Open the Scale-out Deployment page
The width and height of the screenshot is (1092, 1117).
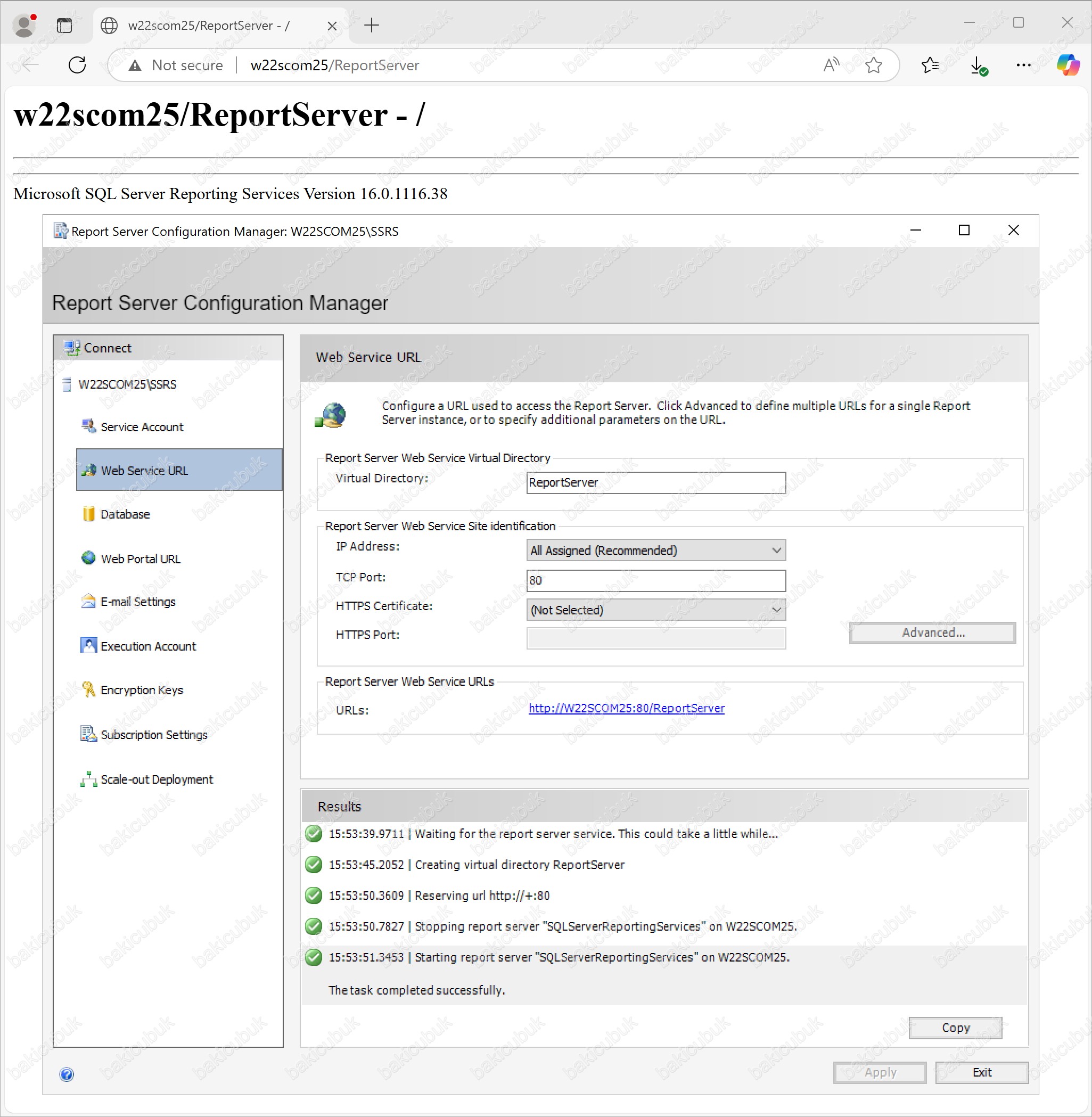pyautogui.click(x=157, y=779)
